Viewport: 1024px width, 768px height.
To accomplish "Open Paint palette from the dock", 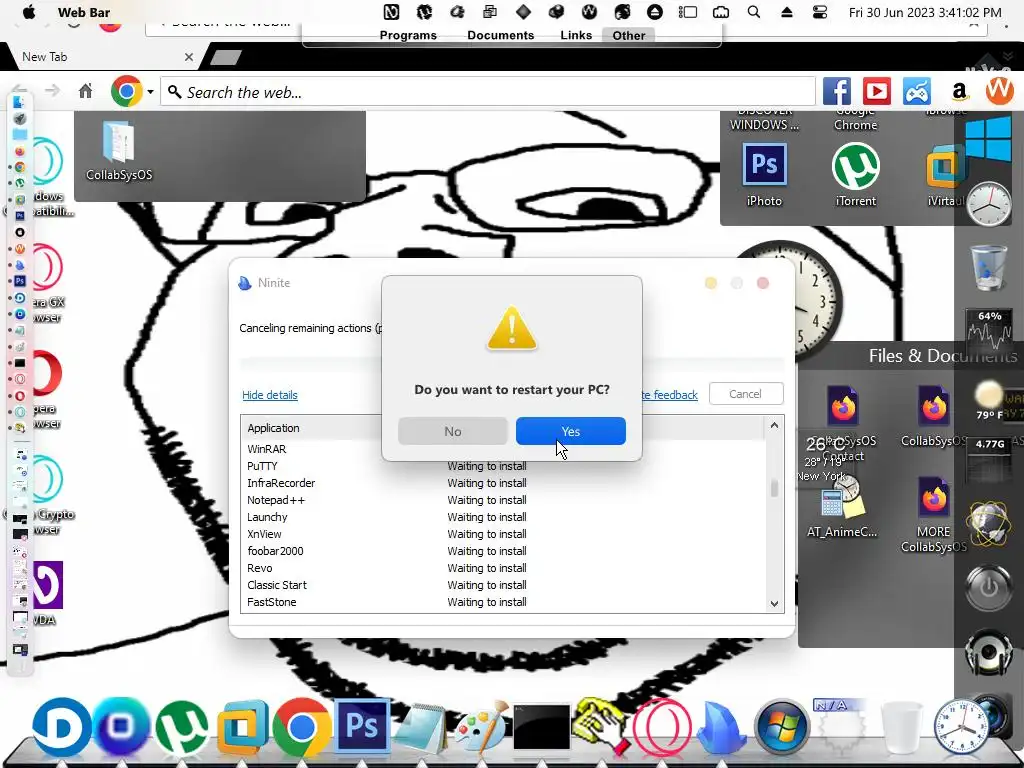I will point(481,728).
